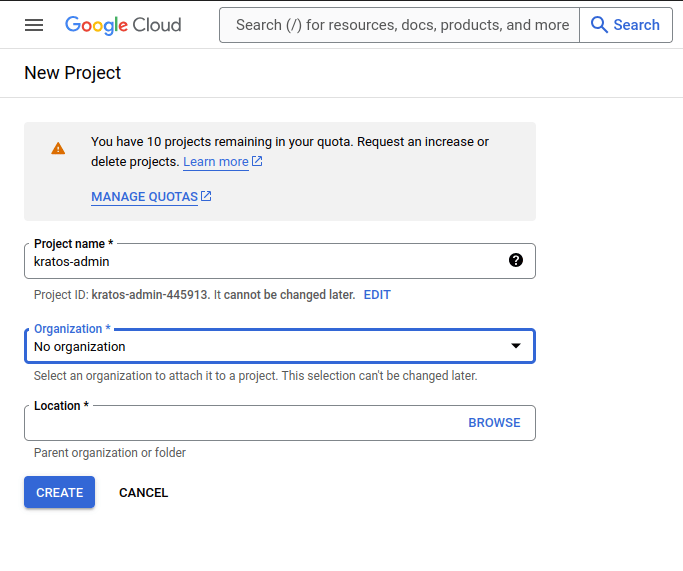Hit CANCEL to discard the new project
Image resolution: width=683 pixels, height=571 pixels.
point(143,492)
